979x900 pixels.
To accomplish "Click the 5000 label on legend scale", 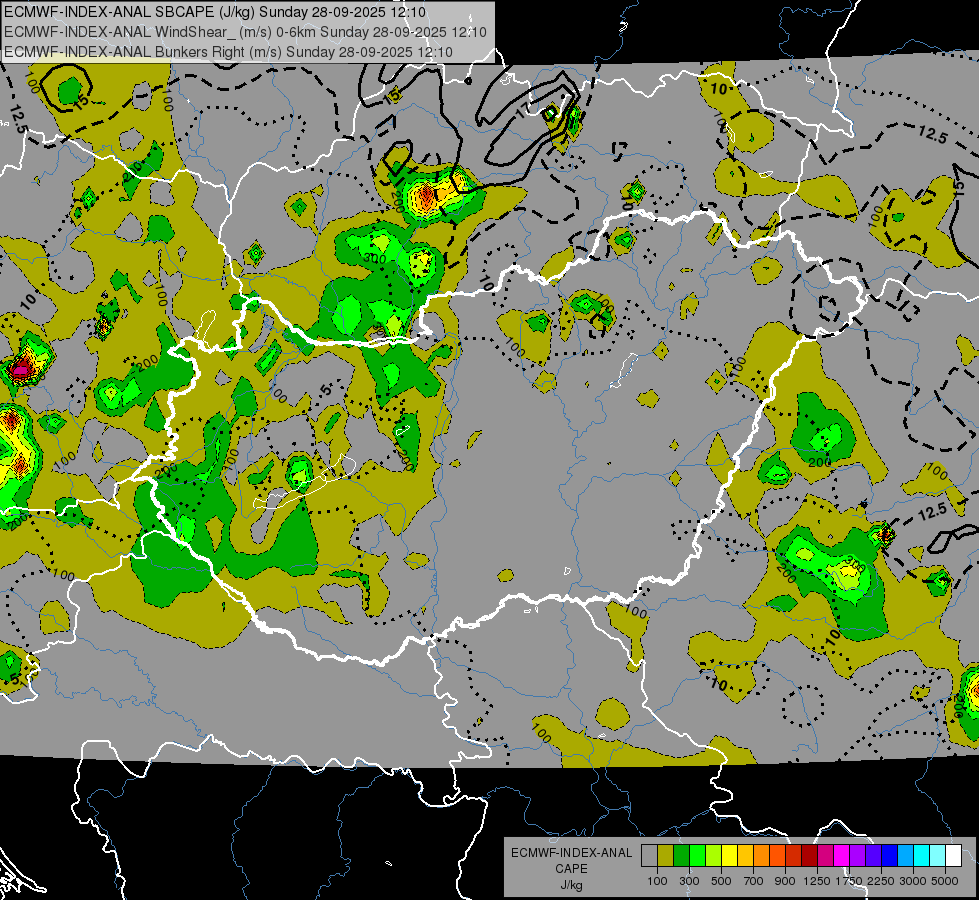I will pos(945,881).
